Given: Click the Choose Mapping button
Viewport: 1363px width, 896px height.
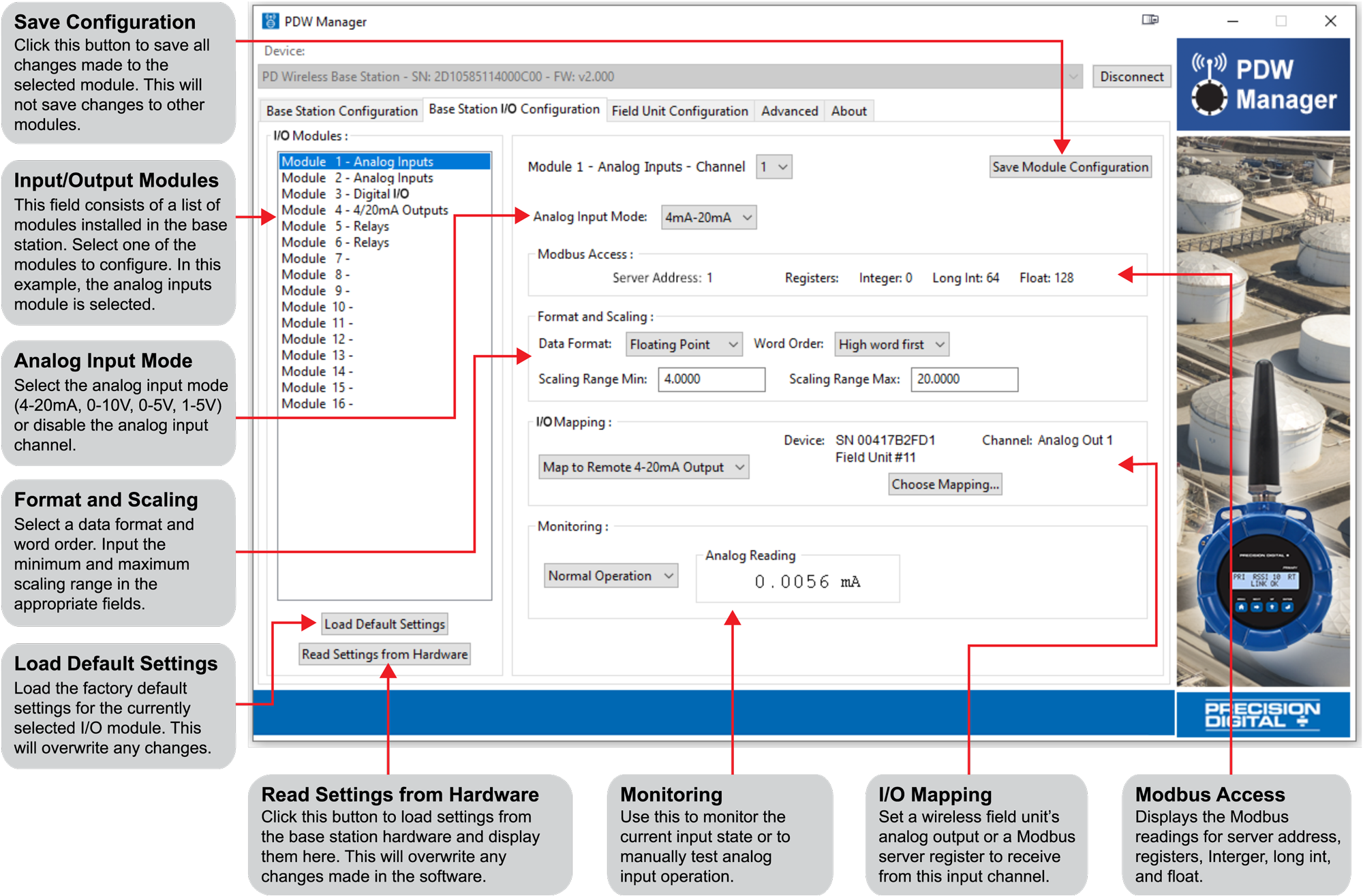Looking at the screenshot, I should [945, 484].
